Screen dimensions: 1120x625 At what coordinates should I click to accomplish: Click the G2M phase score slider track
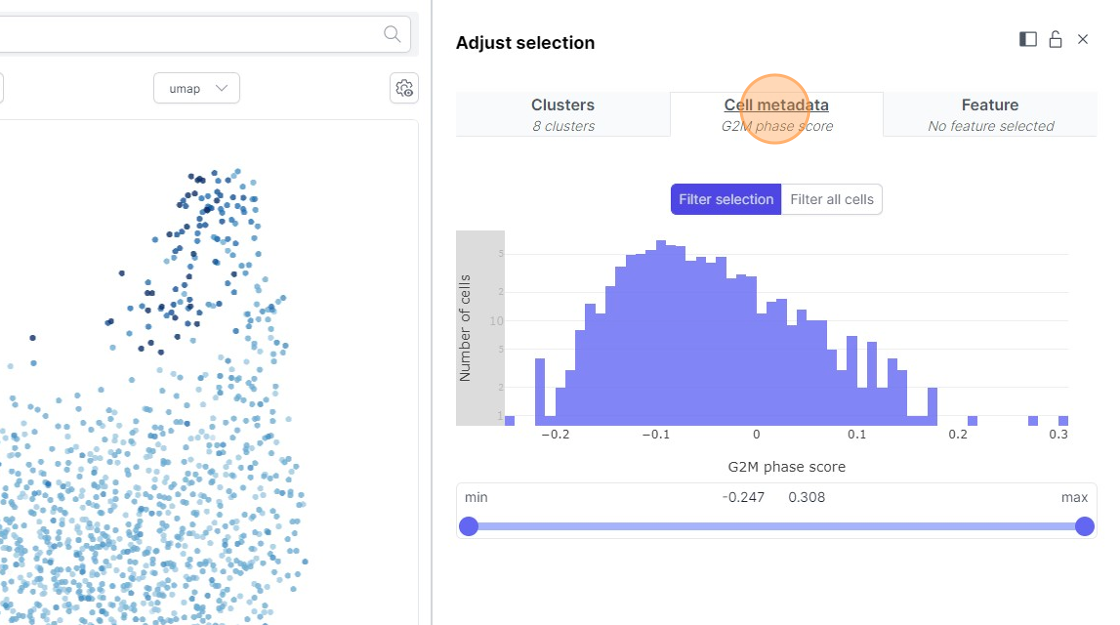coord(776,526)
